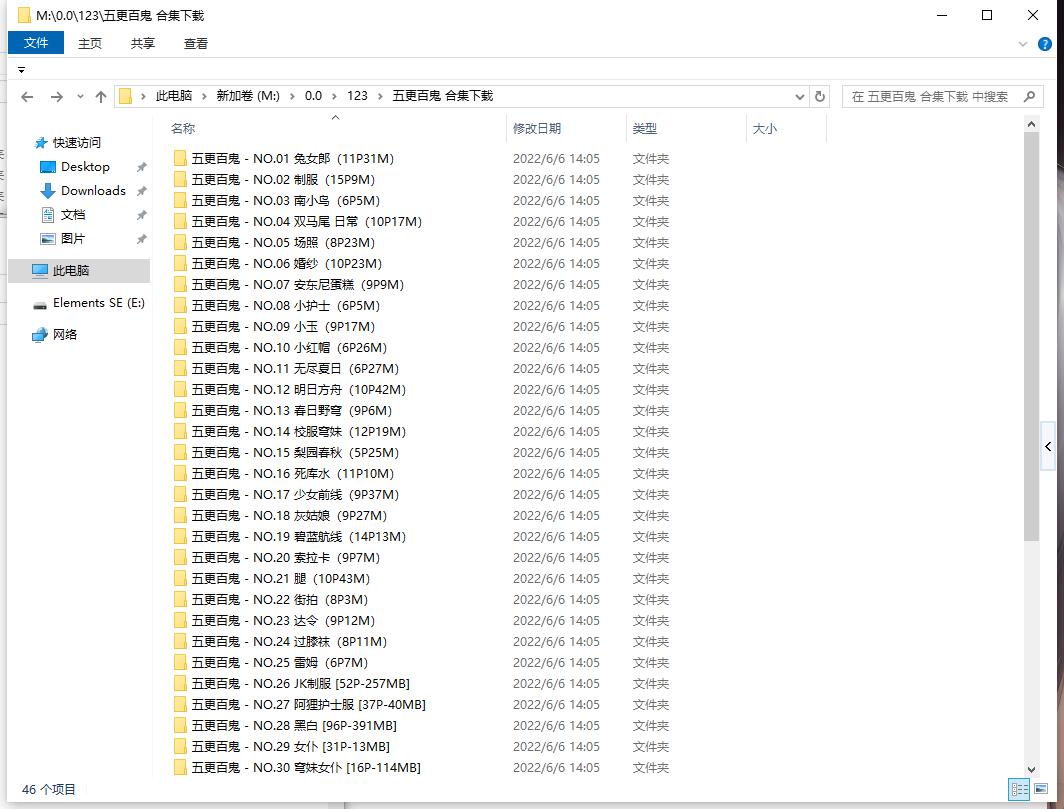Open recent locations dropdown next to forward arrow
This screenshot has width=1064, height=809.
pyautogui.click(x=80, y=96)
